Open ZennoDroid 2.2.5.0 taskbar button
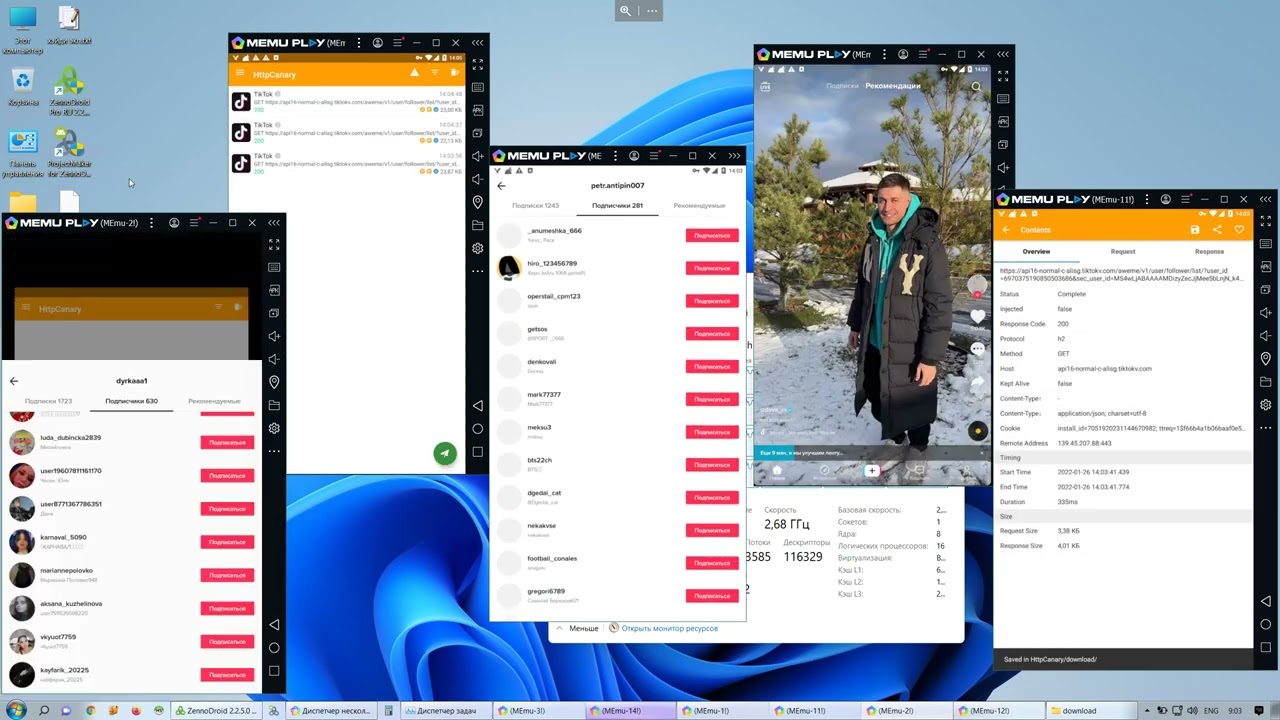The width and height of the screenshot is (1280, 720). coord(214,711)
